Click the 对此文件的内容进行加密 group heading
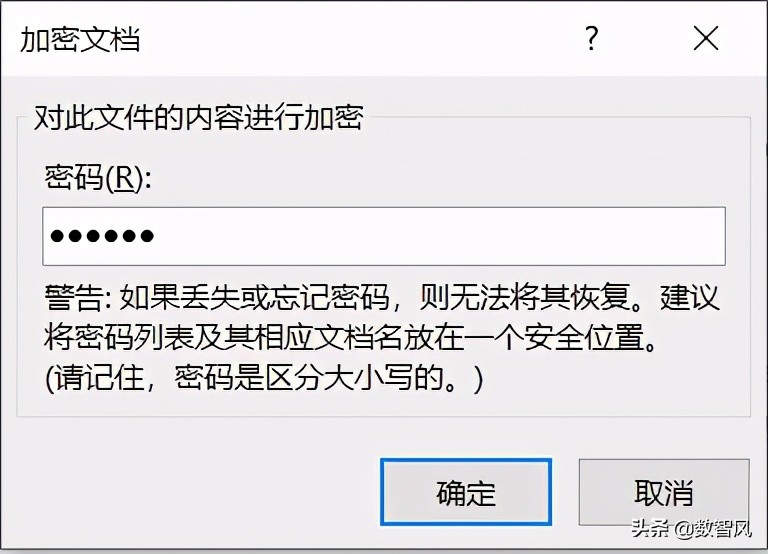The image size is (768, 554). pos(198,118)
